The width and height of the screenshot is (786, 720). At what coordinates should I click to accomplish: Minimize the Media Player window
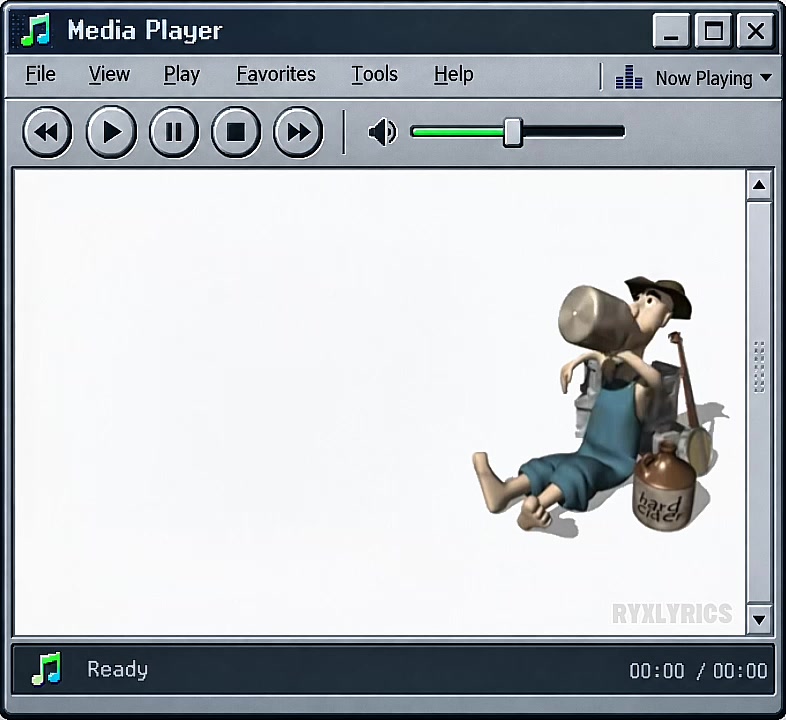point(671,31)
